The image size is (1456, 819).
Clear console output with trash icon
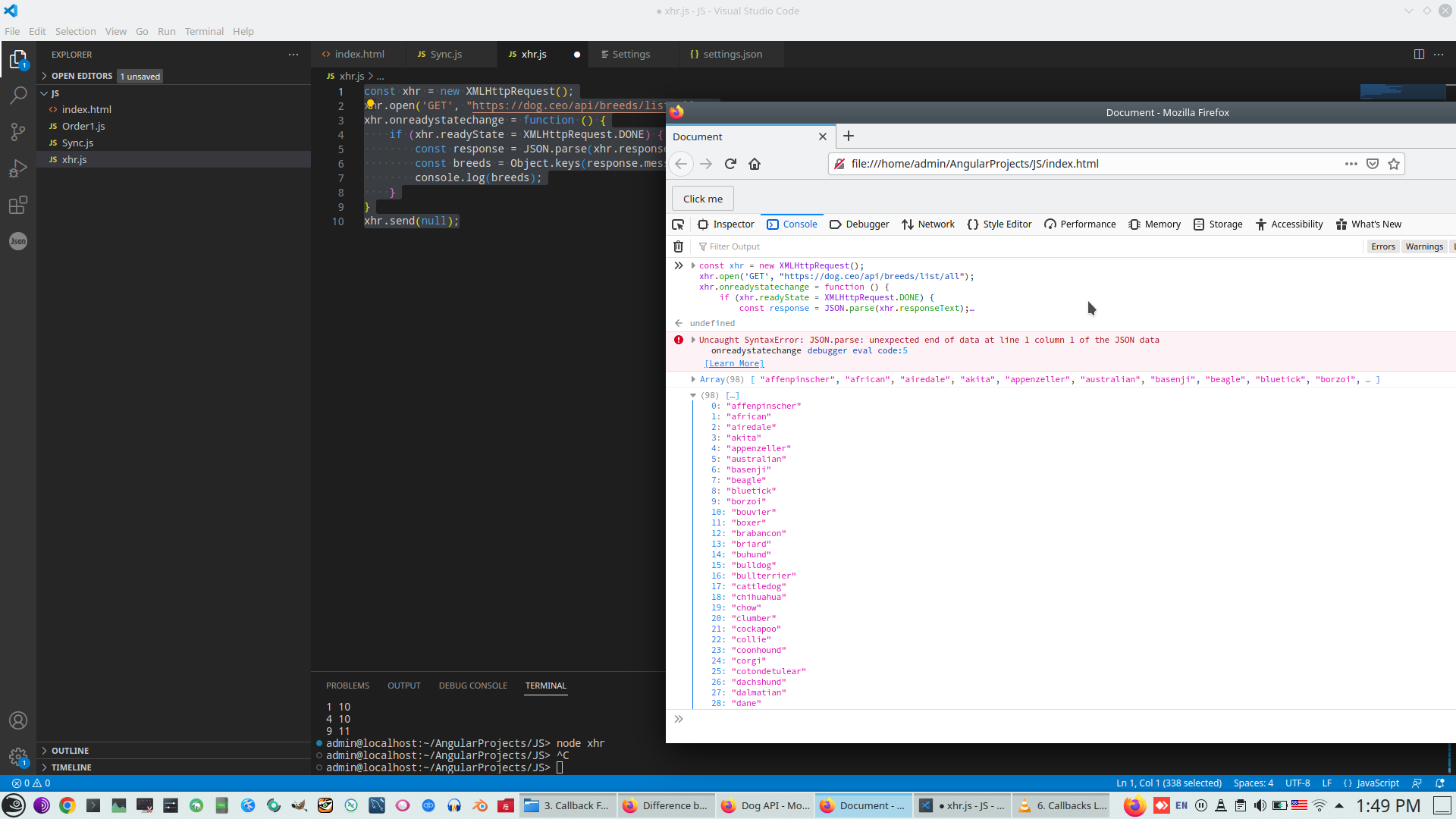click(x=679, y=246)
